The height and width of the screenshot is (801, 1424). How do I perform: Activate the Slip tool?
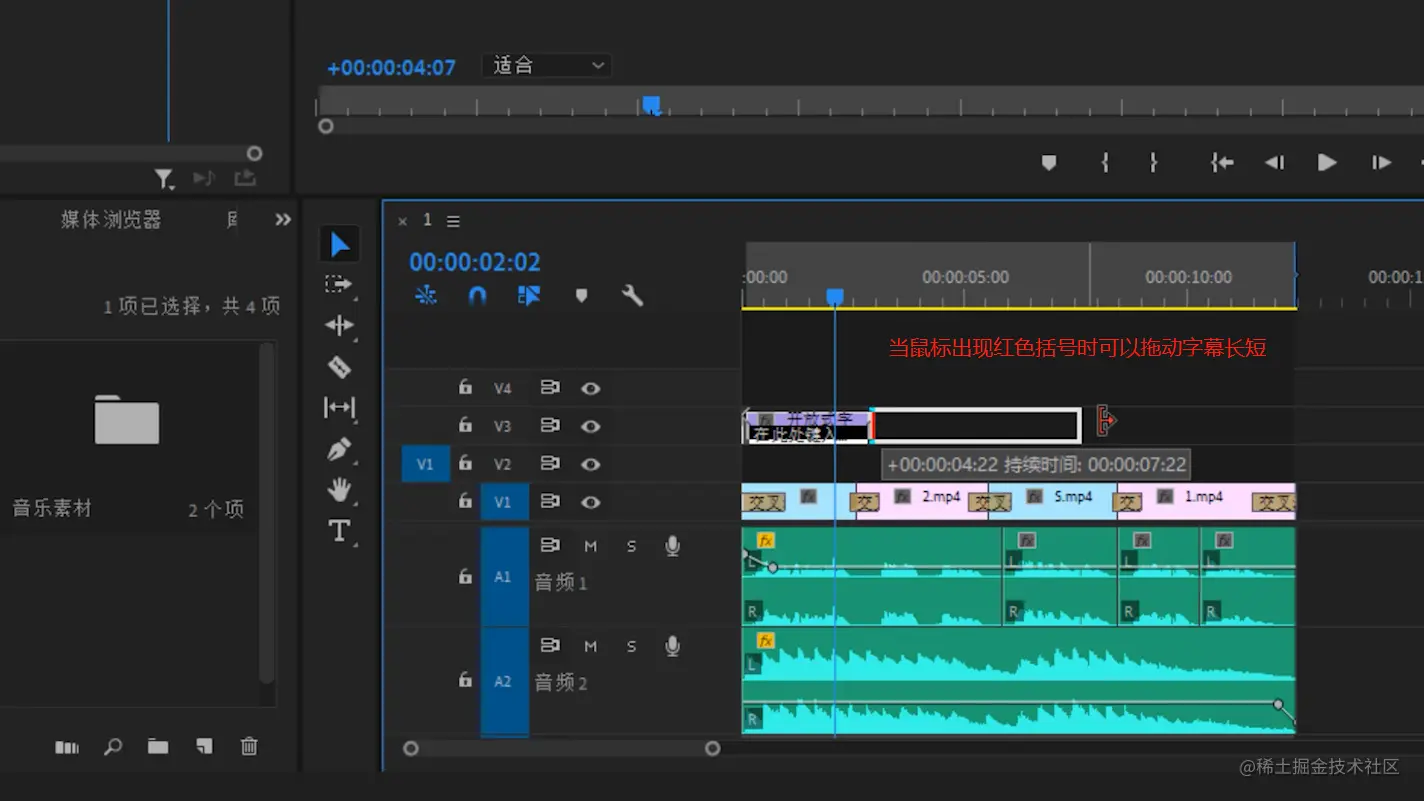[x=339, y=407]
